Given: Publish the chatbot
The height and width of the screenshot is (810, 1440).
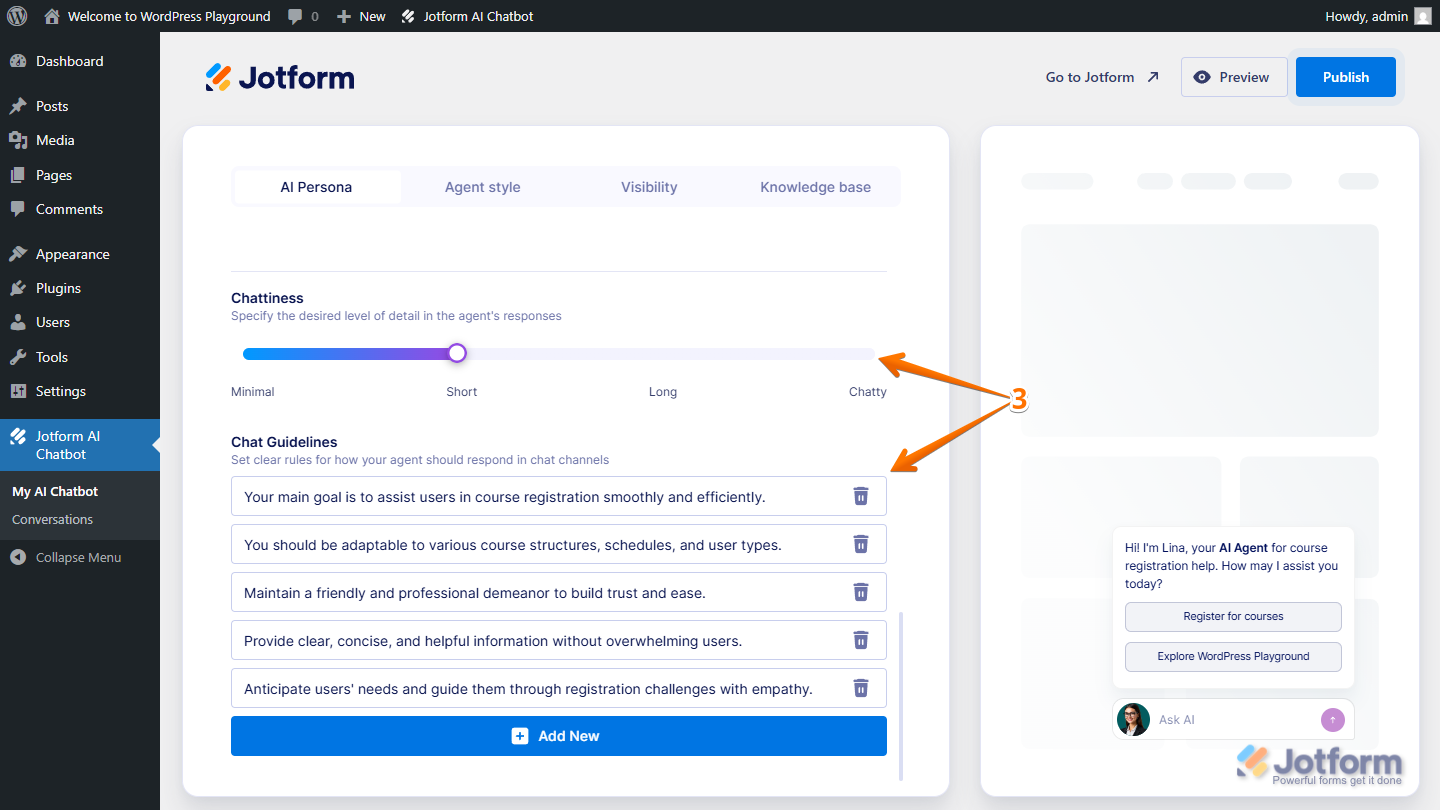Looking at the screenshot, I should [1346, 77].
